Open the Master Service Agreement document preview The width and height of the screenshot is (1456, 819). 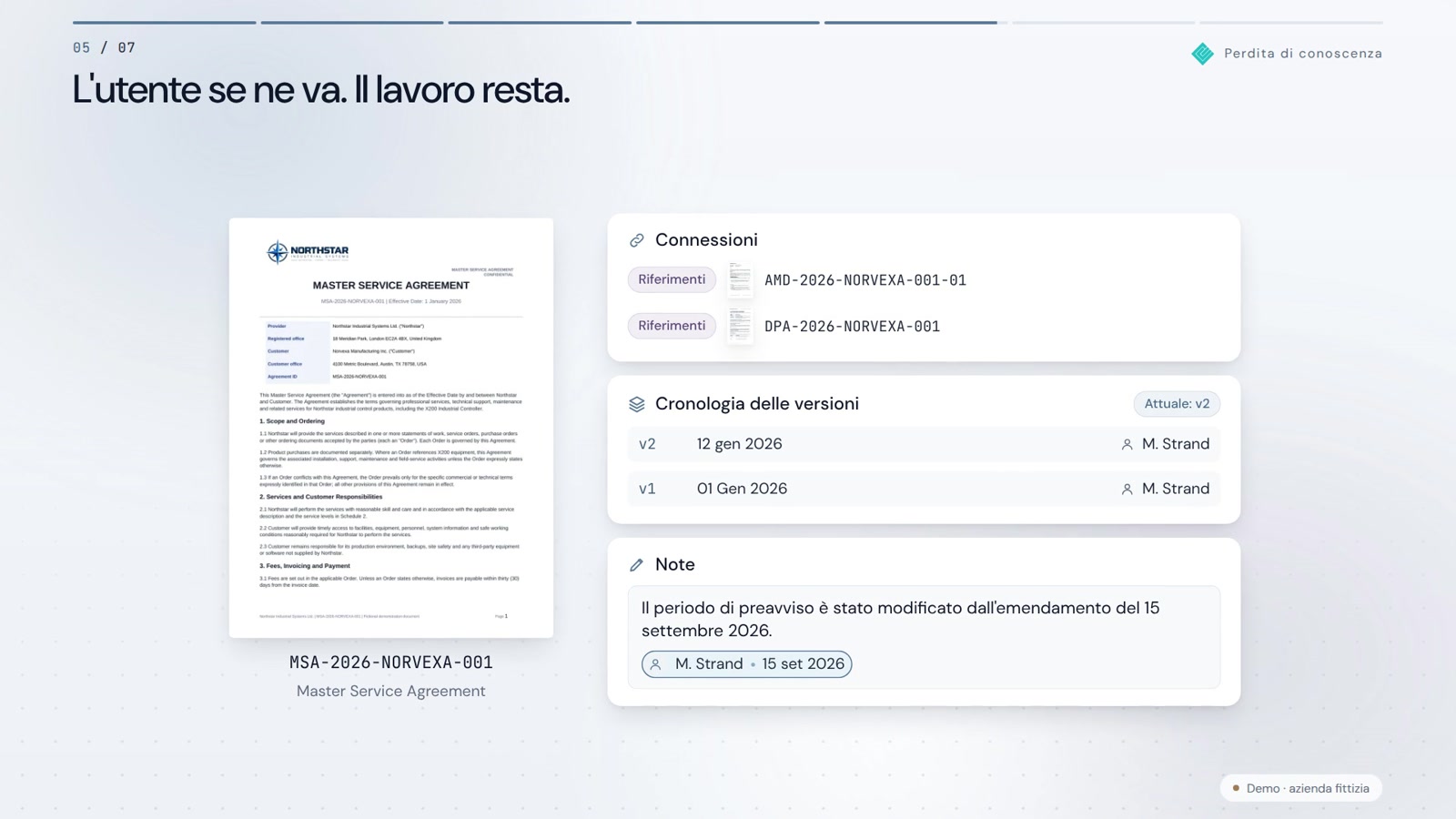[391, 428]
